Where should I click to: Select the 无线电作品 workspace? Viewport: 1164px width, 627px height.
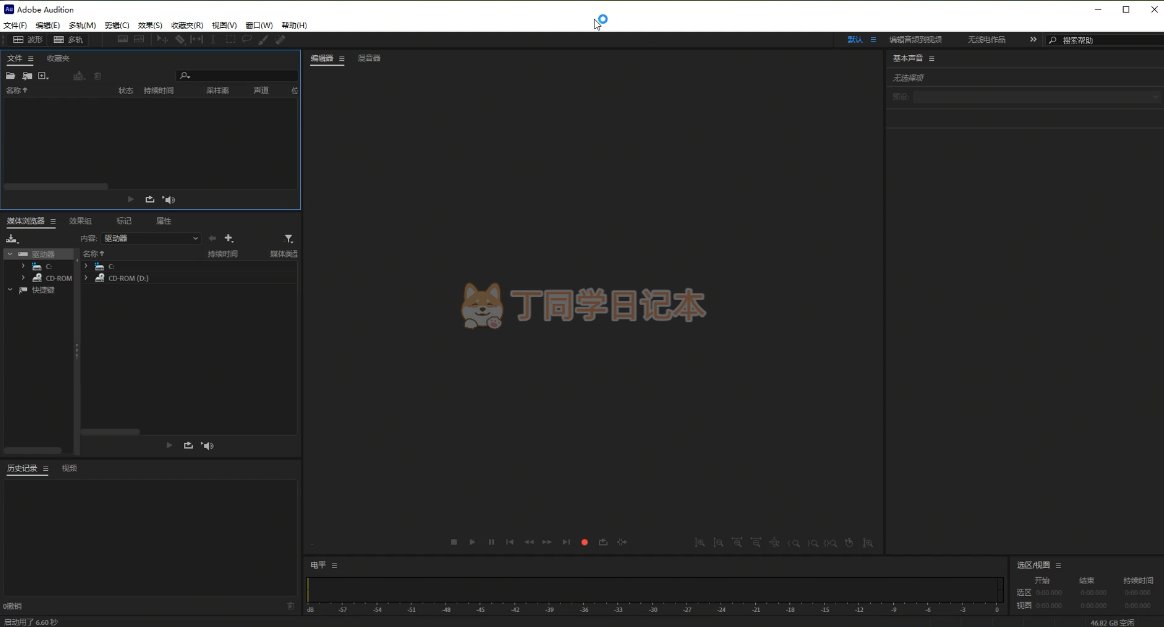tap(986, 40)
